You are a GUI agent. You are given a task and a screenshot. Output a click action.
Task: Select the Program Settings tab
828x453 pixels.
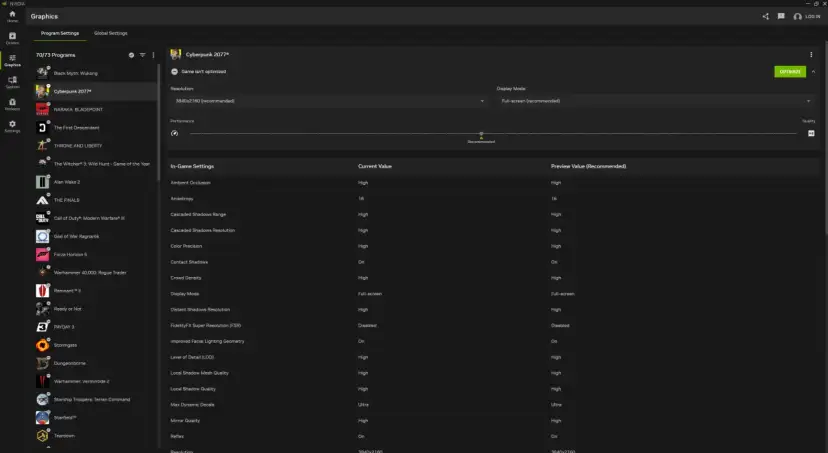click(x=60, y=33)
